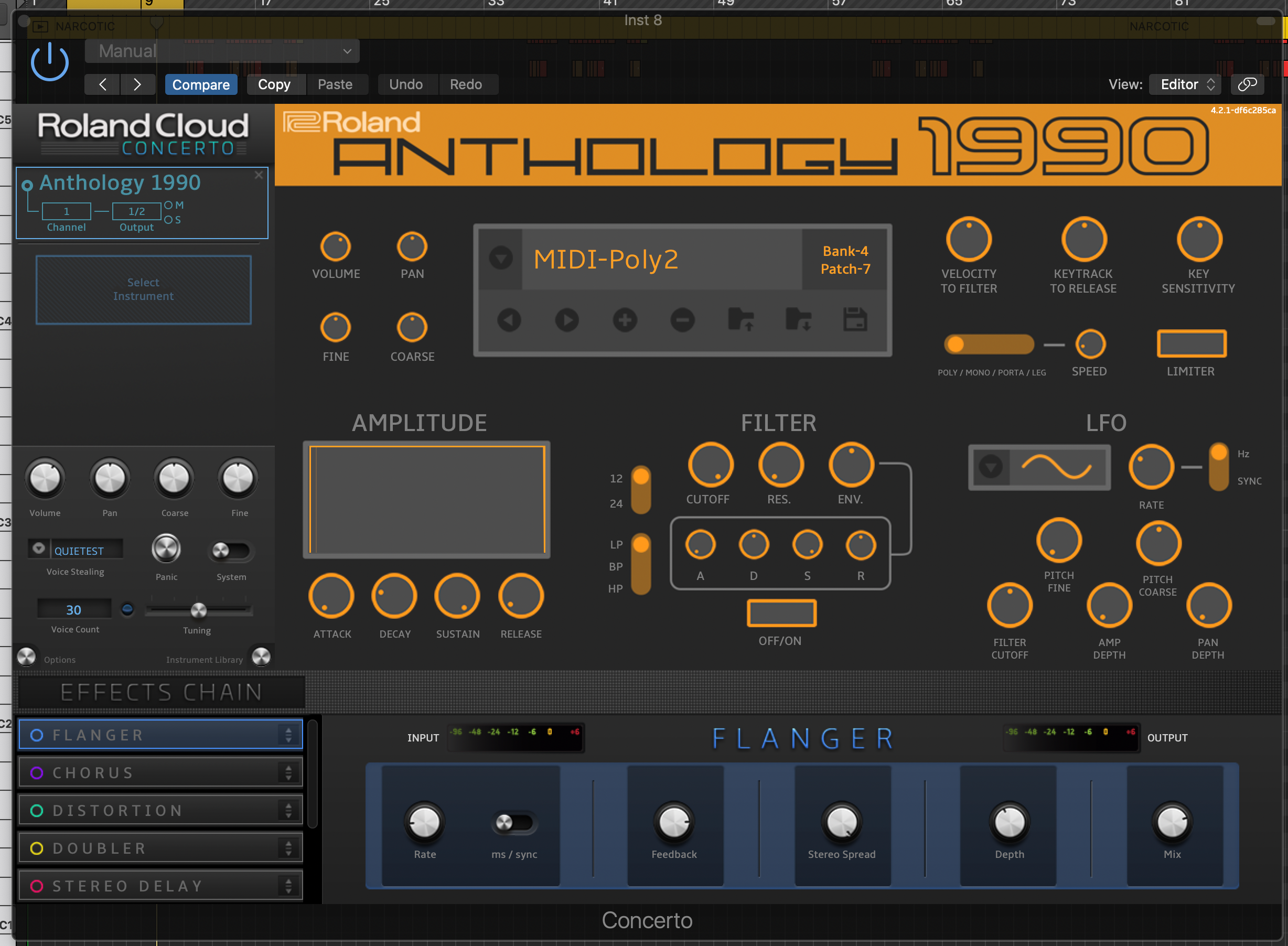Click the plugin power bypass icon
This screenshot has height=946, width=1288.
[50, 62]
